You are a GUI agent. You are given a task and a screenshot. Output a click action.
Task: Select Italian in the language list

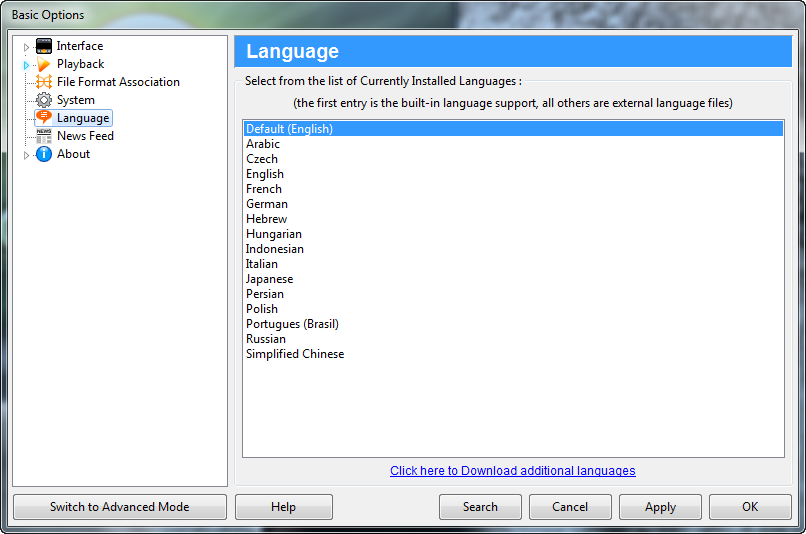[514, 264]
